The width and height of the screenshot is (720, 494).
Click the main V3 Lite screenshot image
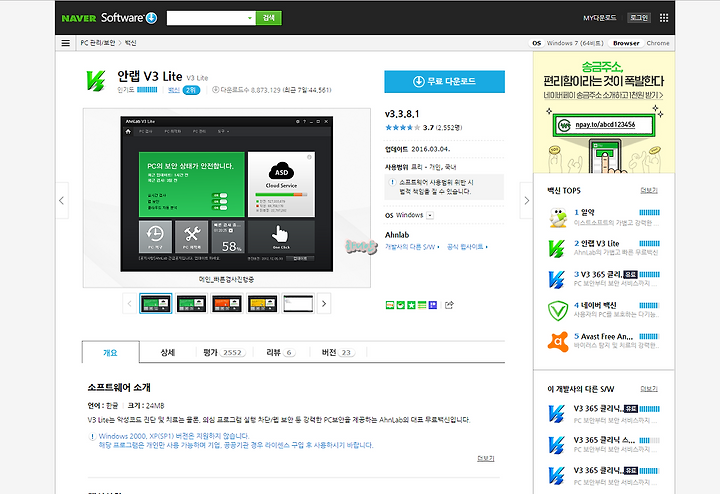tap(227, 194)
